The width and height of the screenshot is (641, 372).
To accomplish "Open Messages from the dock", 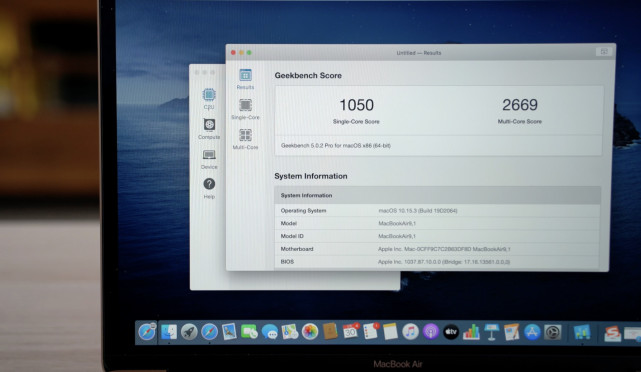I will click(269, 332).
